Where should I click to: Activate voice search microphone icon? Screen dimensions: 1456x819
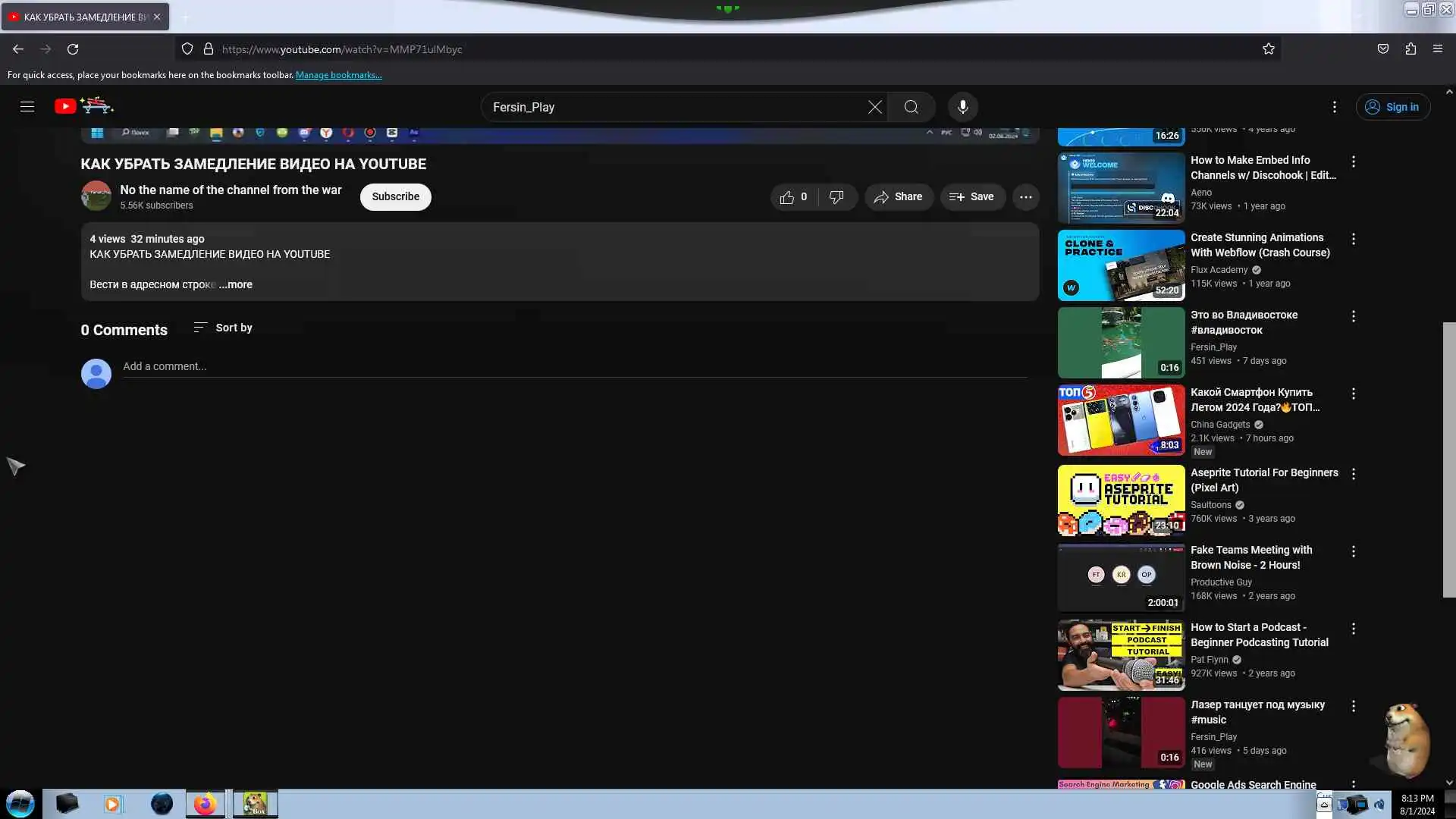(x=962, y=107)
